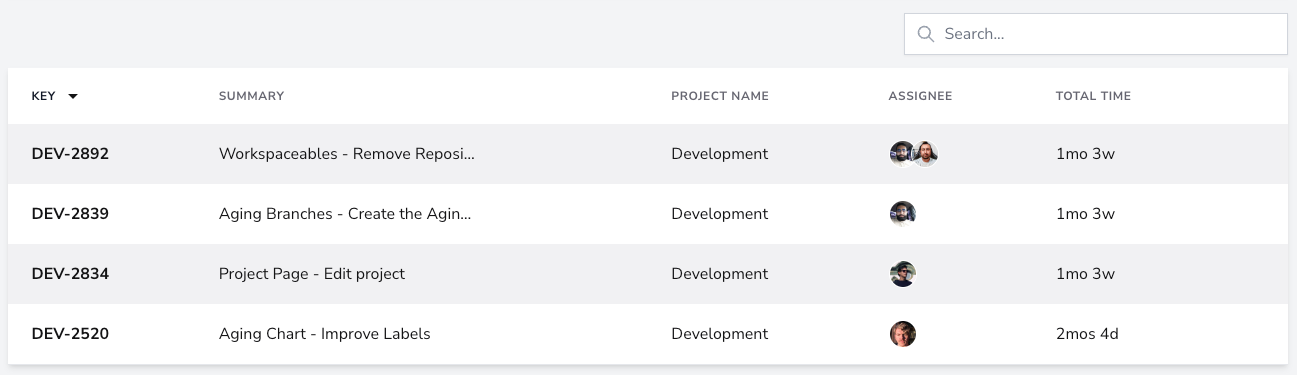Image resolution: width=1297 pixels, height=375 pixels.
Task: Click second assignee avatar on DEV-2892
Action: tap(926, 154)
